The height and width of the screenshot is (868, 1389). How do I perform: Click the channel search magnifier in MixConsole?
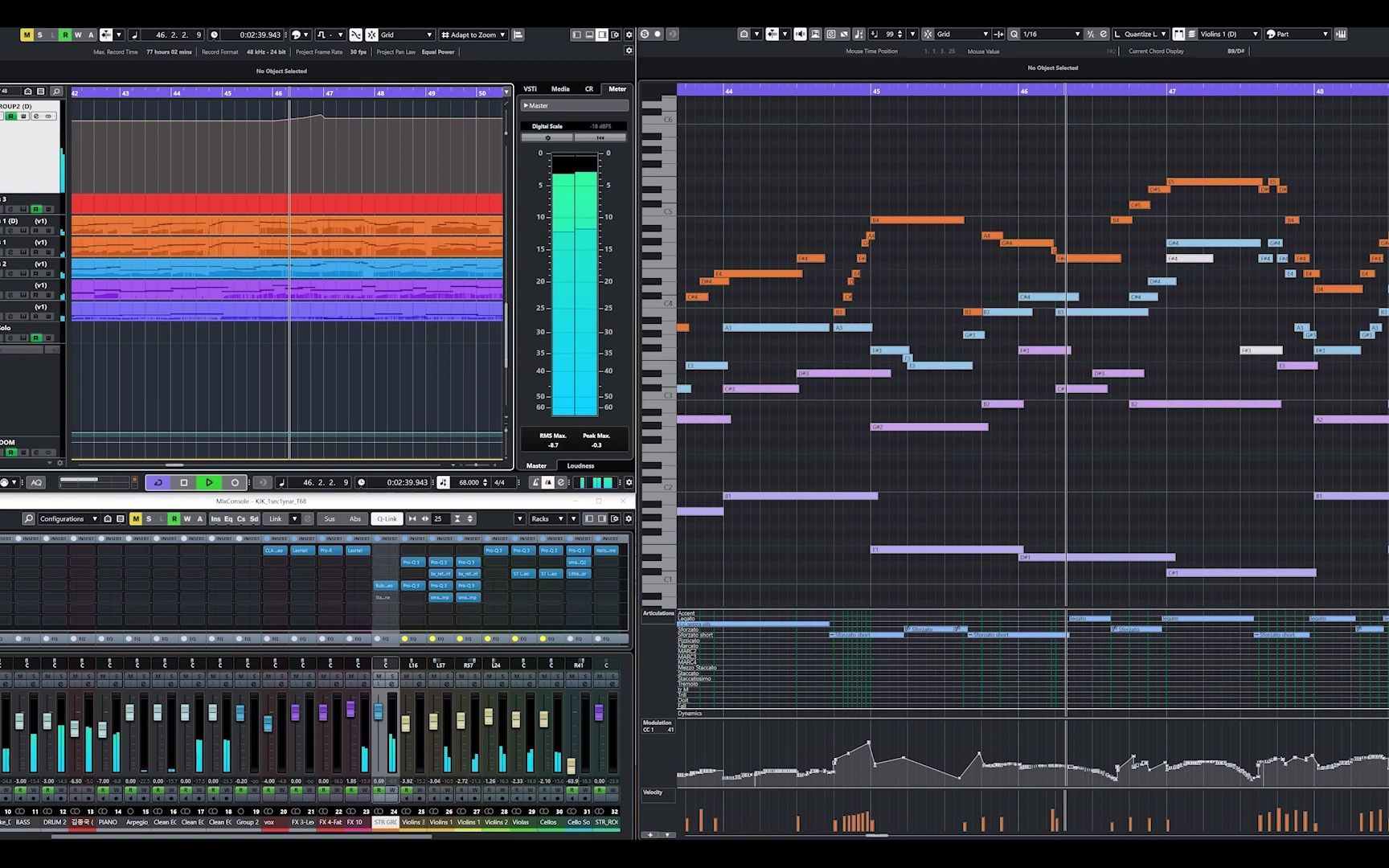tap(28, 518)
